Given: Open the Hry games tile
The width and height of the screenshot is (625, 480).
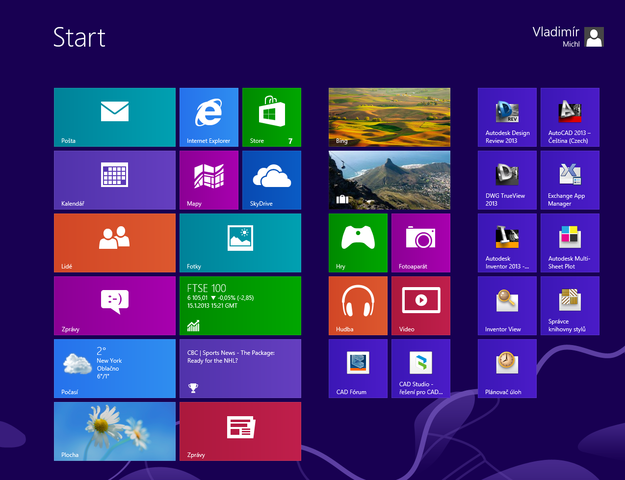Looking at the screenshot, I should tap(358, 243).
